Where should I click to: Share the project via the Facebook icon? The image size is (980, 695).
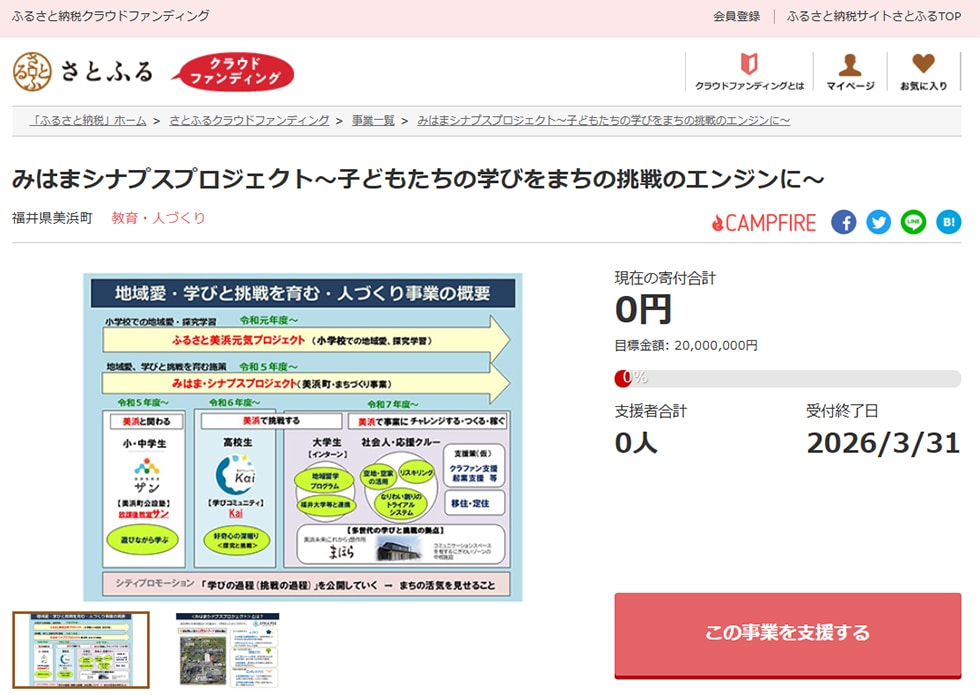point(844,223)
